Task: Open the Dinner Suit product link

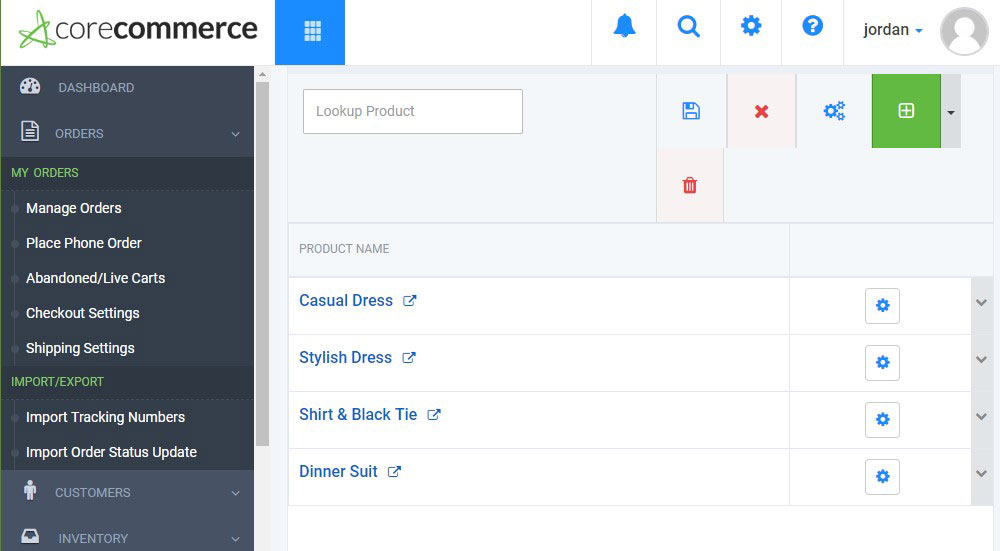Action: 338,471
